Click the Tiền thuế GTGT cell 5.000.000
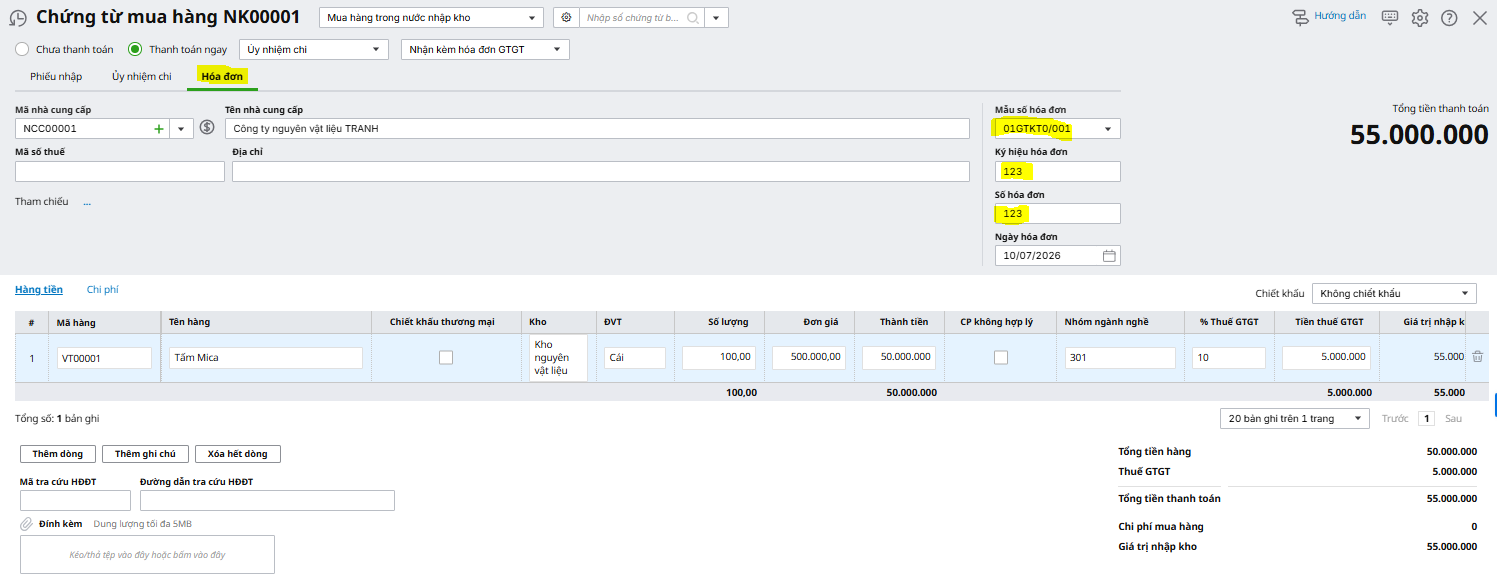1497x578 pixels. click(1326, 358)
